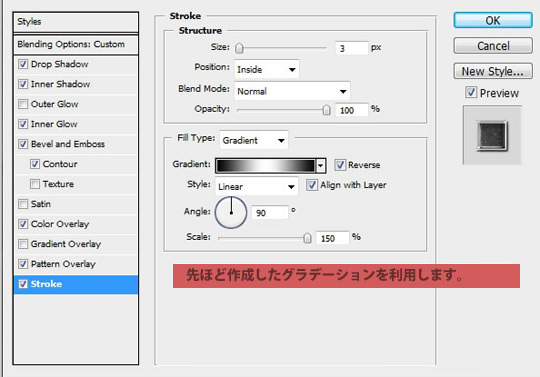Viewport: 540px width, 377px height.
Task: Select the Texture sub-effect label
Action: (58, 184)
